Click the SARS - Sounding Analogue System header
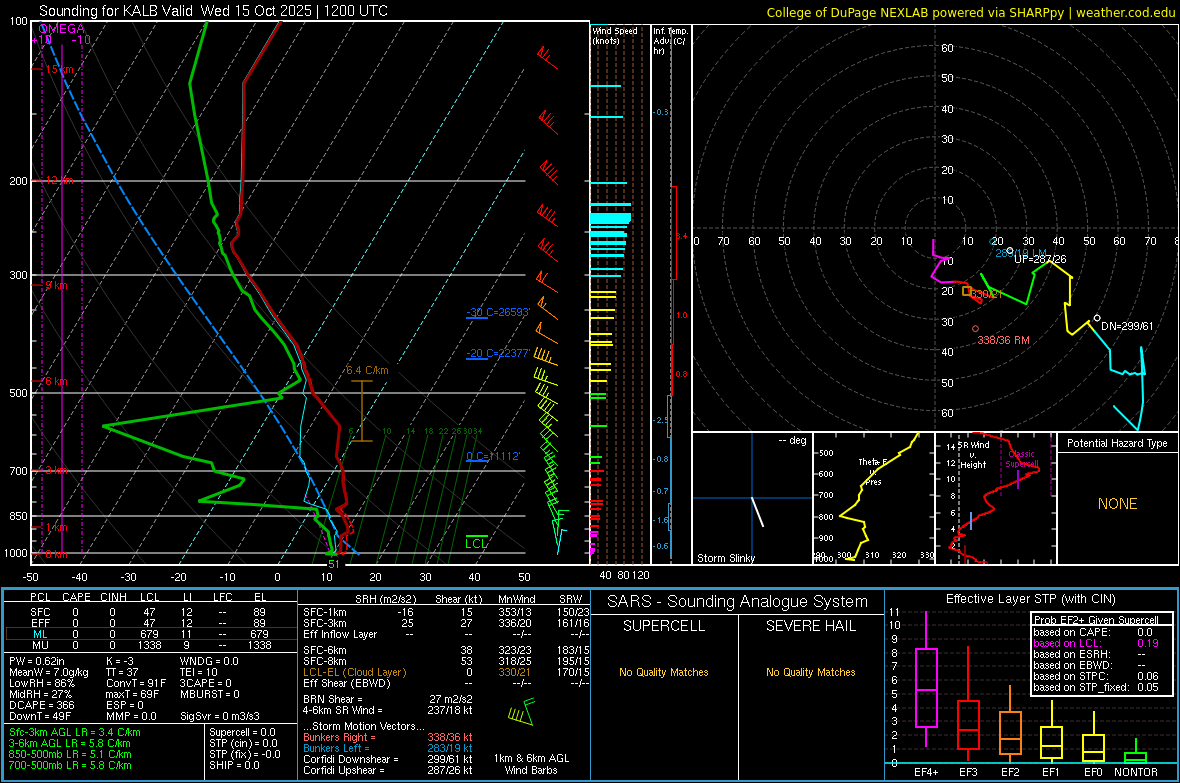This screenshot has height=783, width=1180. tap(738, 602)
